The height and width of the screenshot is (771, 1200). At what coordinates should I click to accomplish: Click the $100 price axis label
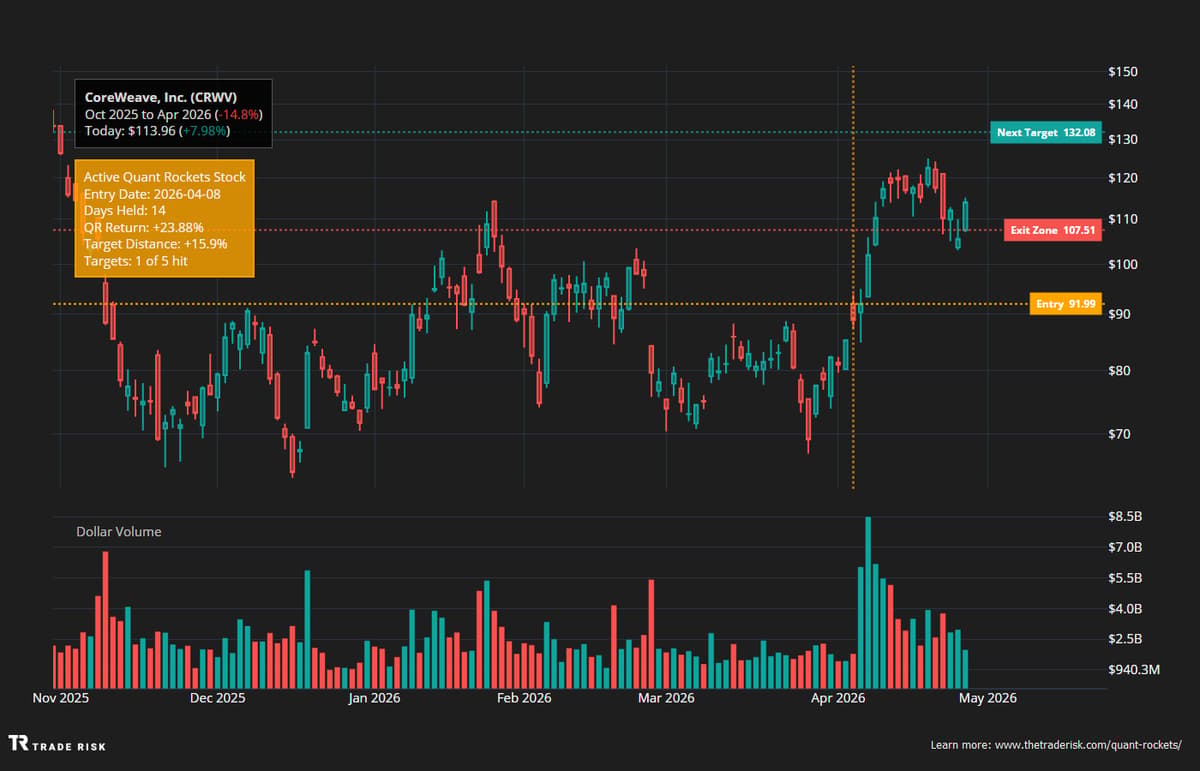tap(1122, 264)
